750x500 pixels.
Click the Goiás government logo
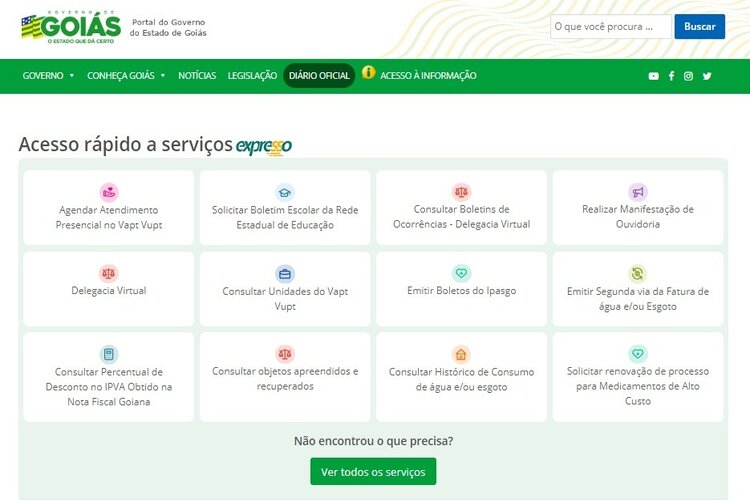click(70, 26)
